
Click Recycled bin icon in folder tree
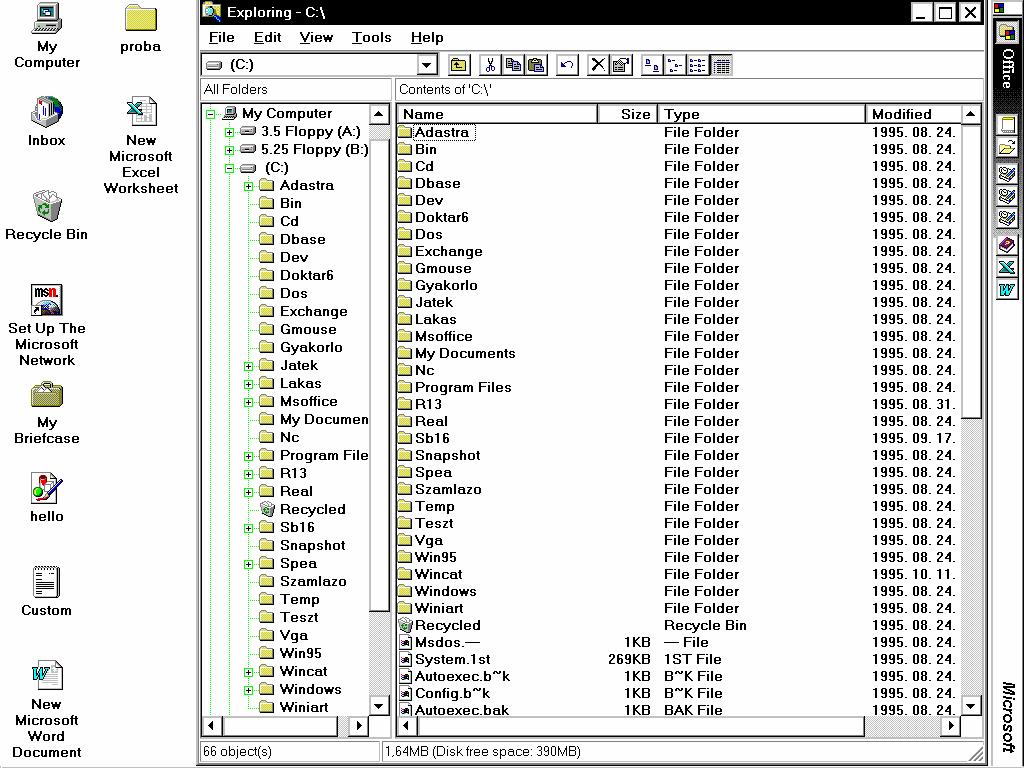[267, 509]
